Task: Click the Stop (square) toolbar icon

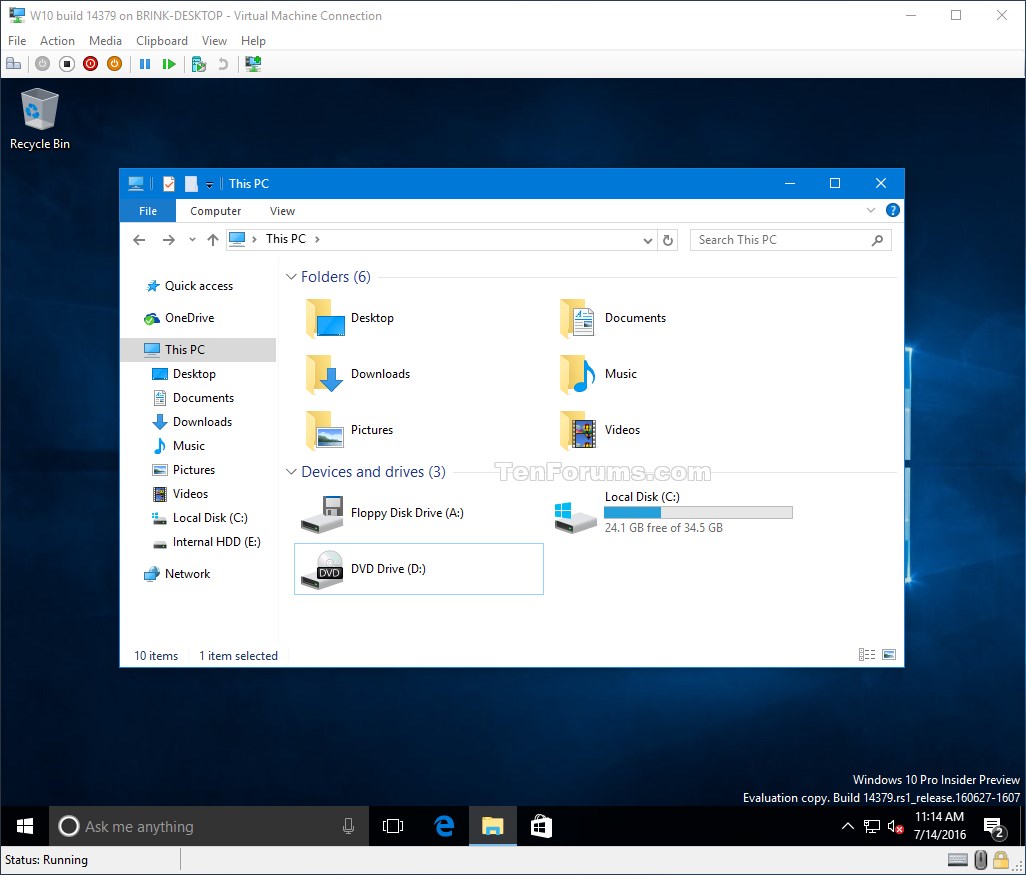Action: (67, 63)
